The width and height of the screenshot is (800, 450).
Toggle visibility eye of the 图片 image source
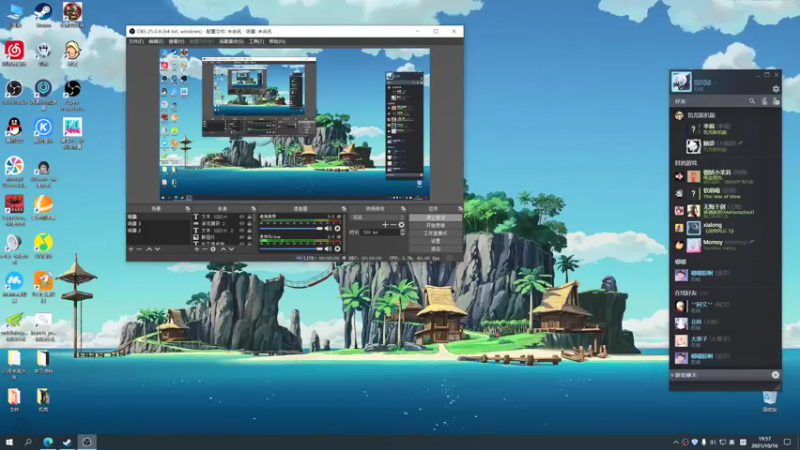[242, 237]
